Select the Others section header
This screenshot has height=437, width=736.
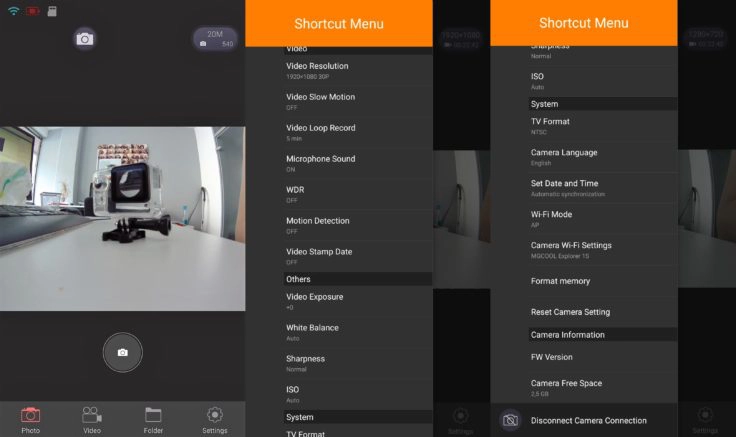pos(358,279)
